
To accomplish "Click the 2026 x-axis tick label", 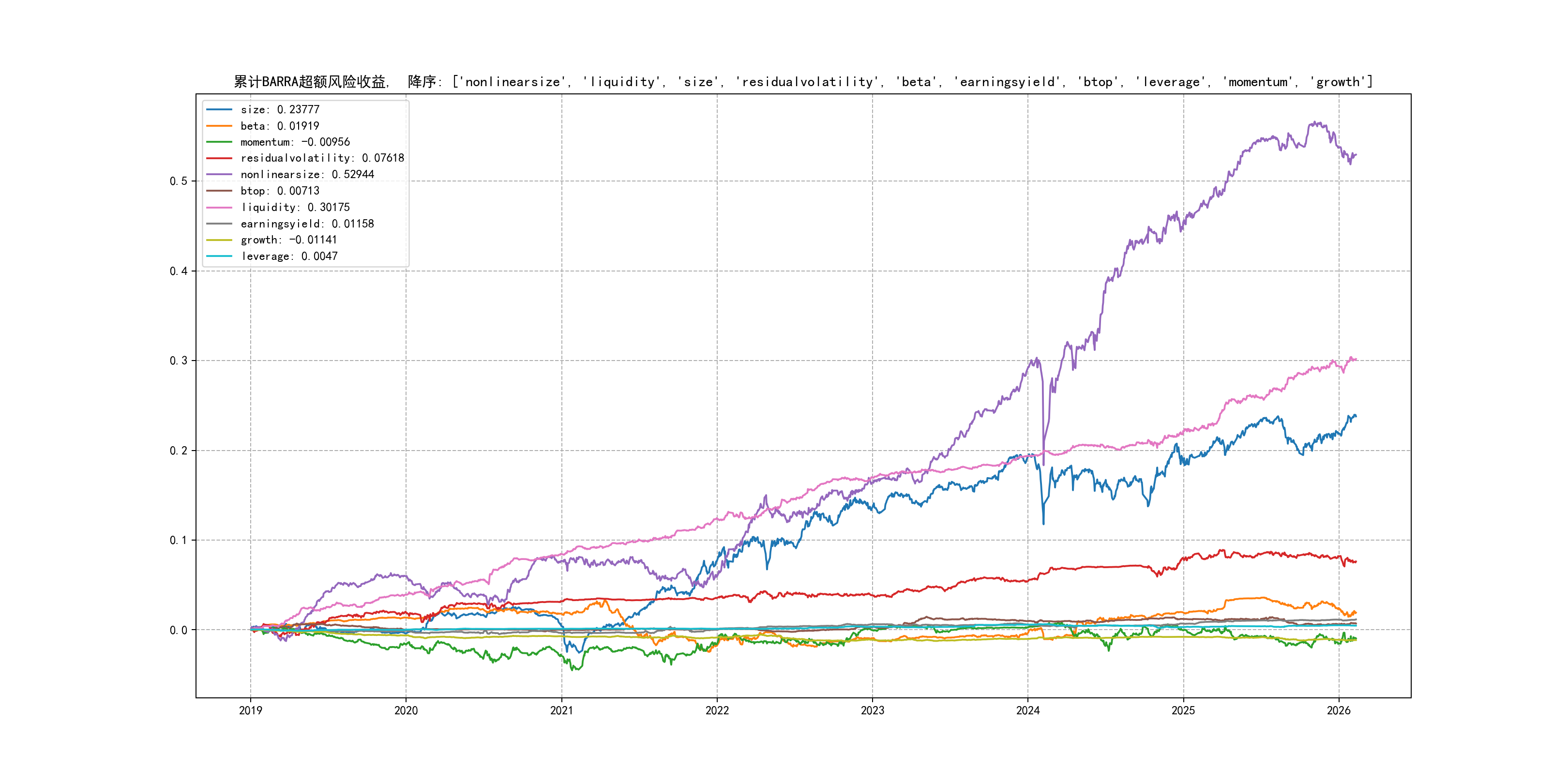I will (x=1339, y=710).
